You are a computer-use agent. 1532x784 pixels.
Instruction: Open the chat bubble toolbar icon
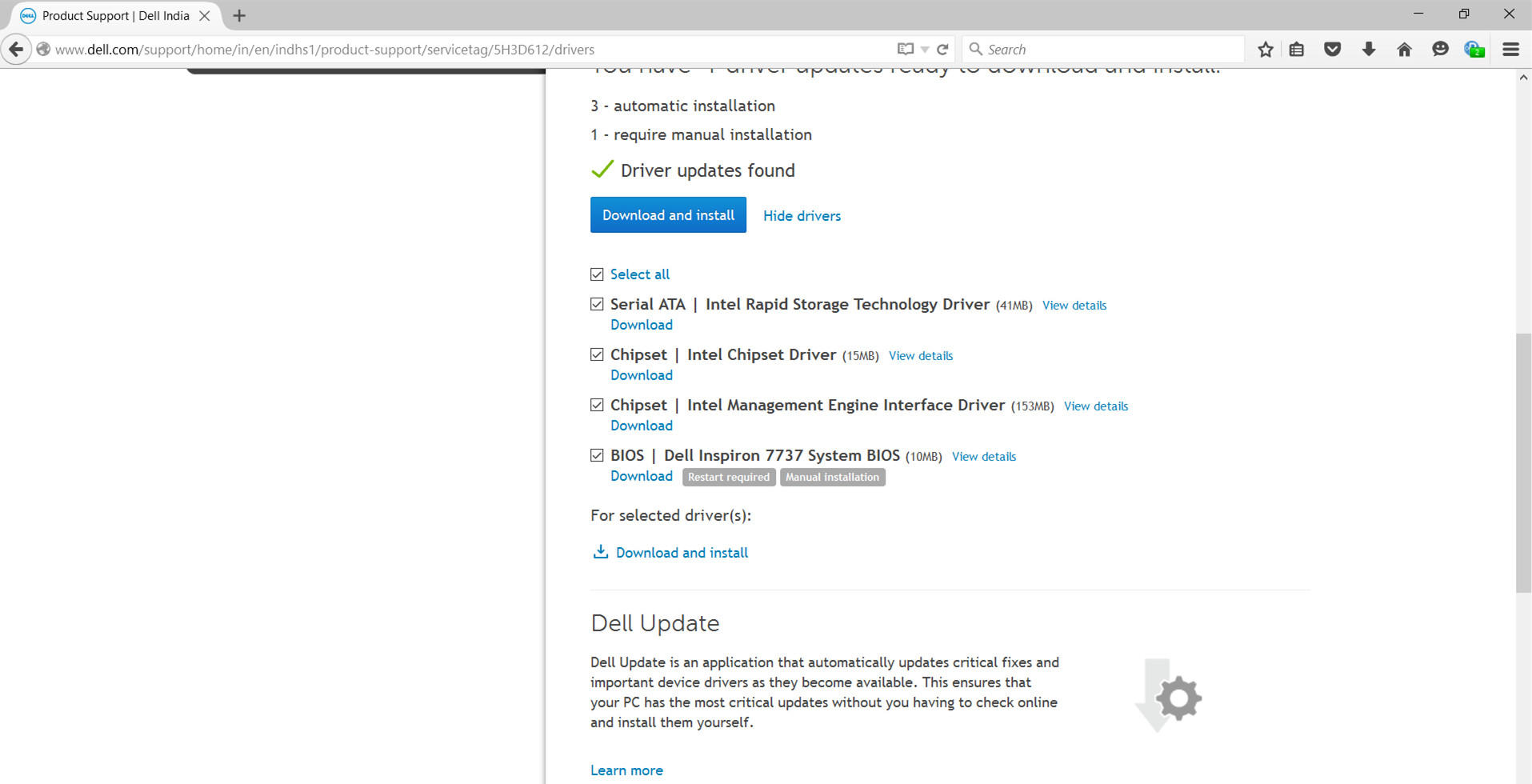tap(1440, 49)
